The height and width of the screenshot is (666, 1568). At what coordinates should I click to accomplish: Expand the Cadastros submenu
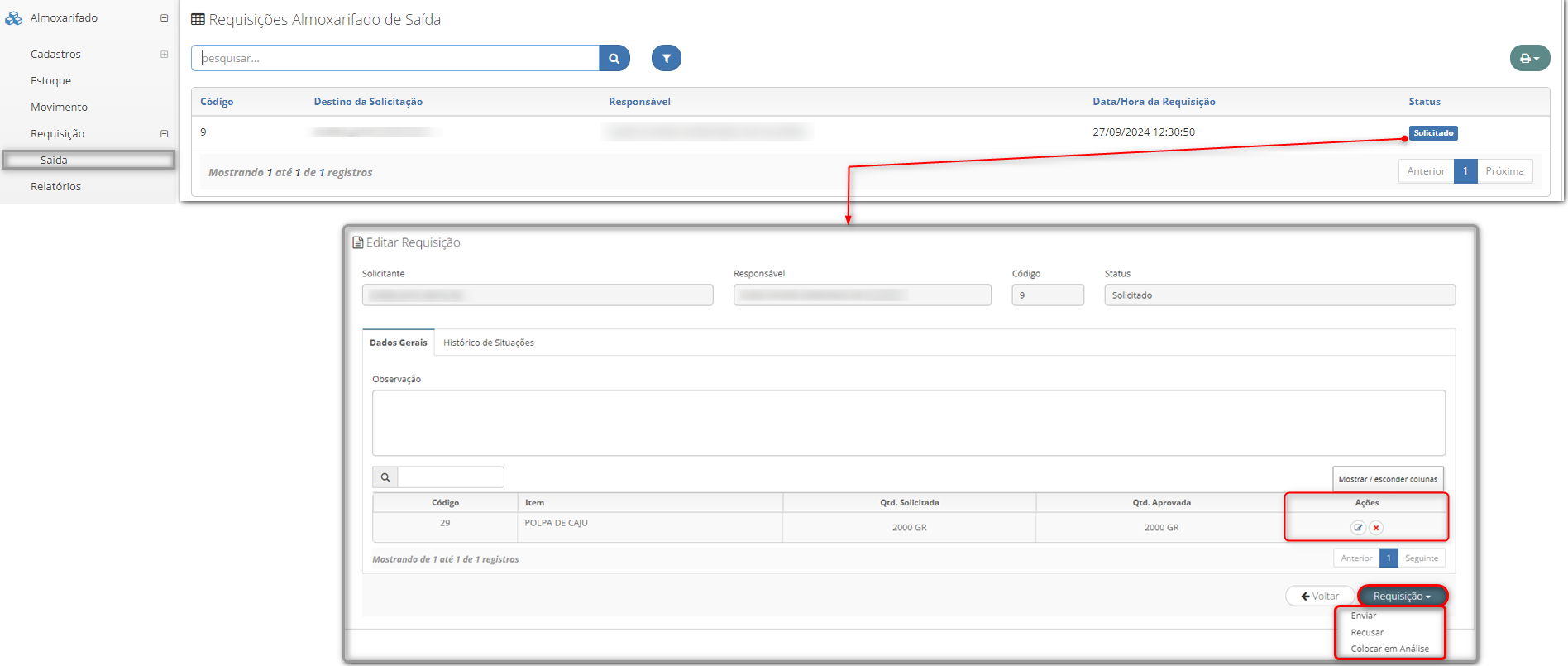coord(164,55)
